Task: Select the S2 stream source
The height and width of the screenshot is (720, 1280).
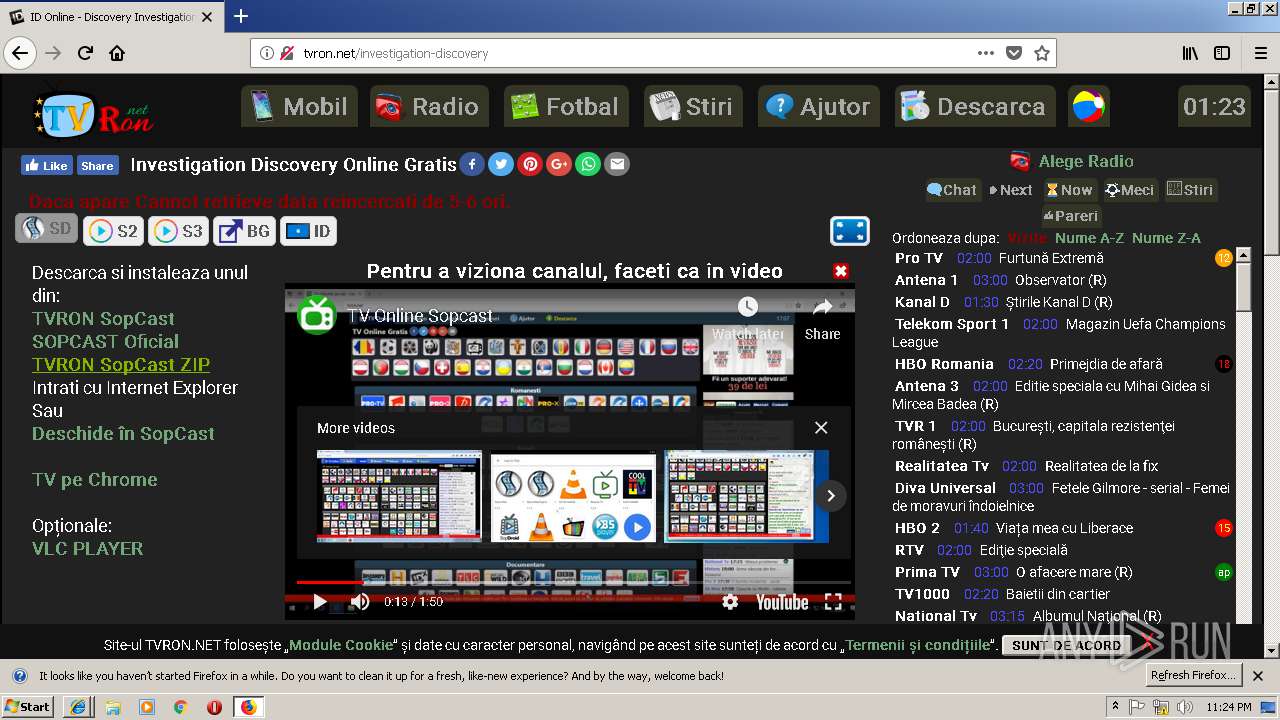Action: tap(113, 231)
